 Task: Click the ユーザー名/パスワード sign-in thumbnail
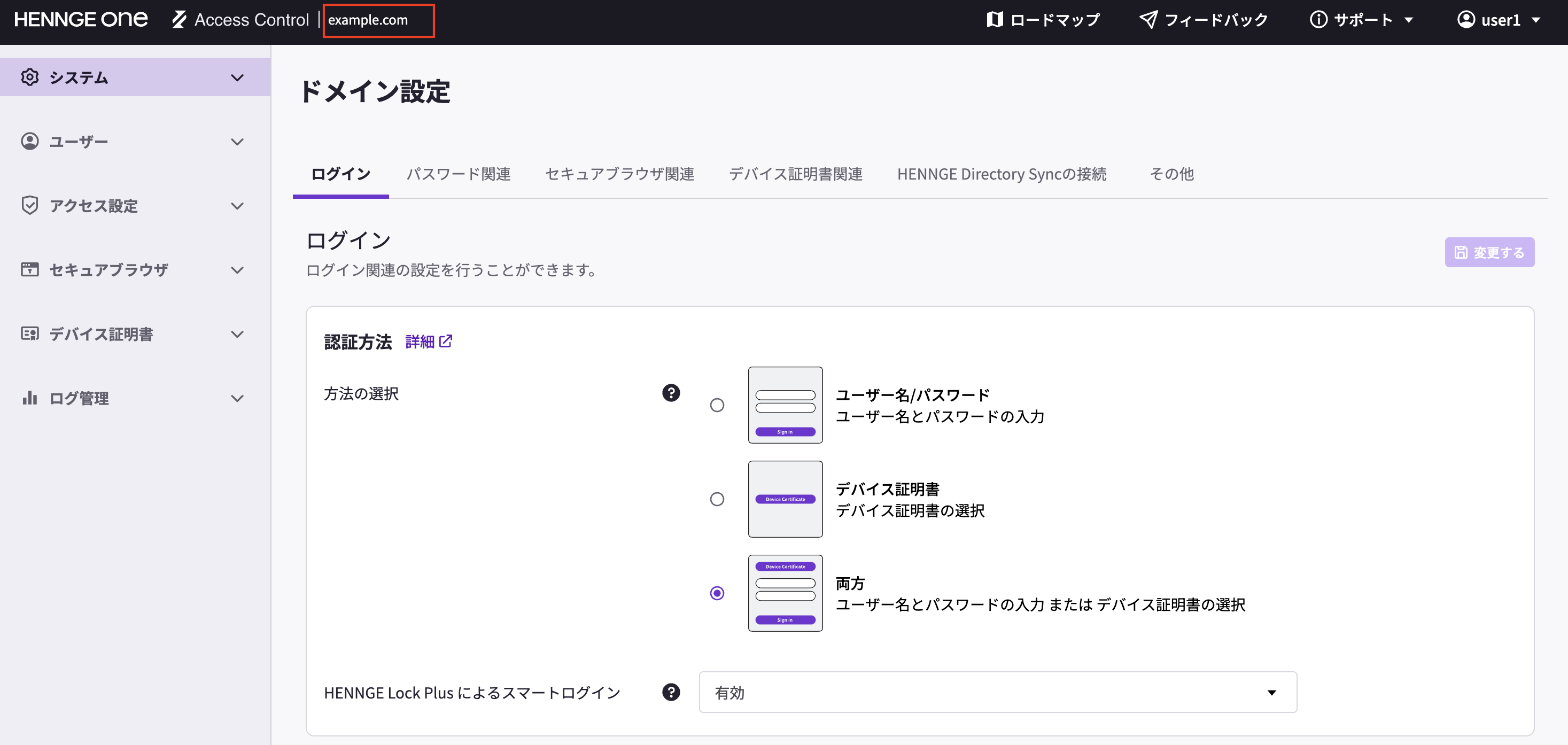pyautogui.click(x=785, y=405)
